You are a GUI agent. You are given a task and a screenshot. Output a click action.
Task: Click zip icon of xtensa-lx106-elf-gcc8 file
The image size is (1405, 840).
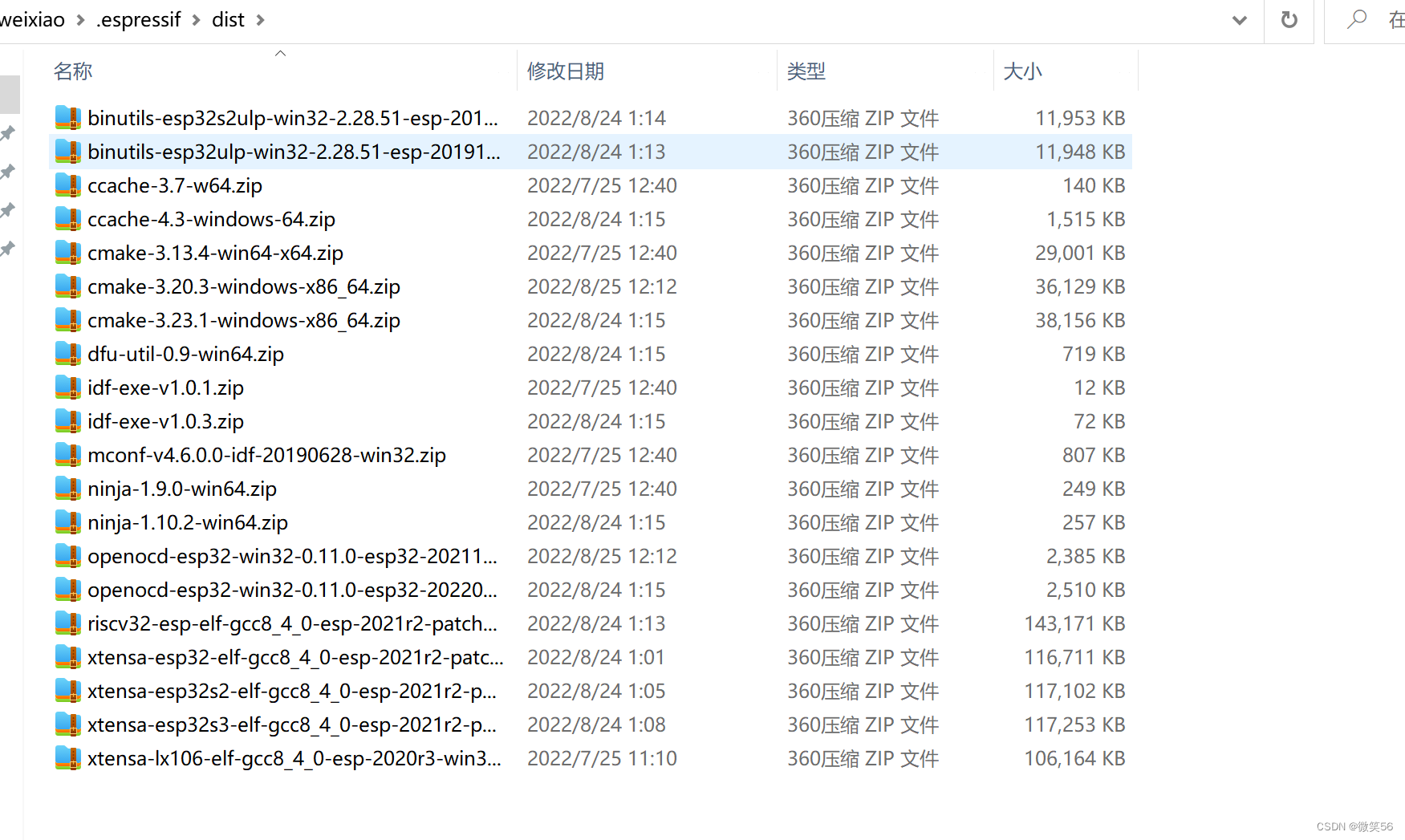[68, 758]
